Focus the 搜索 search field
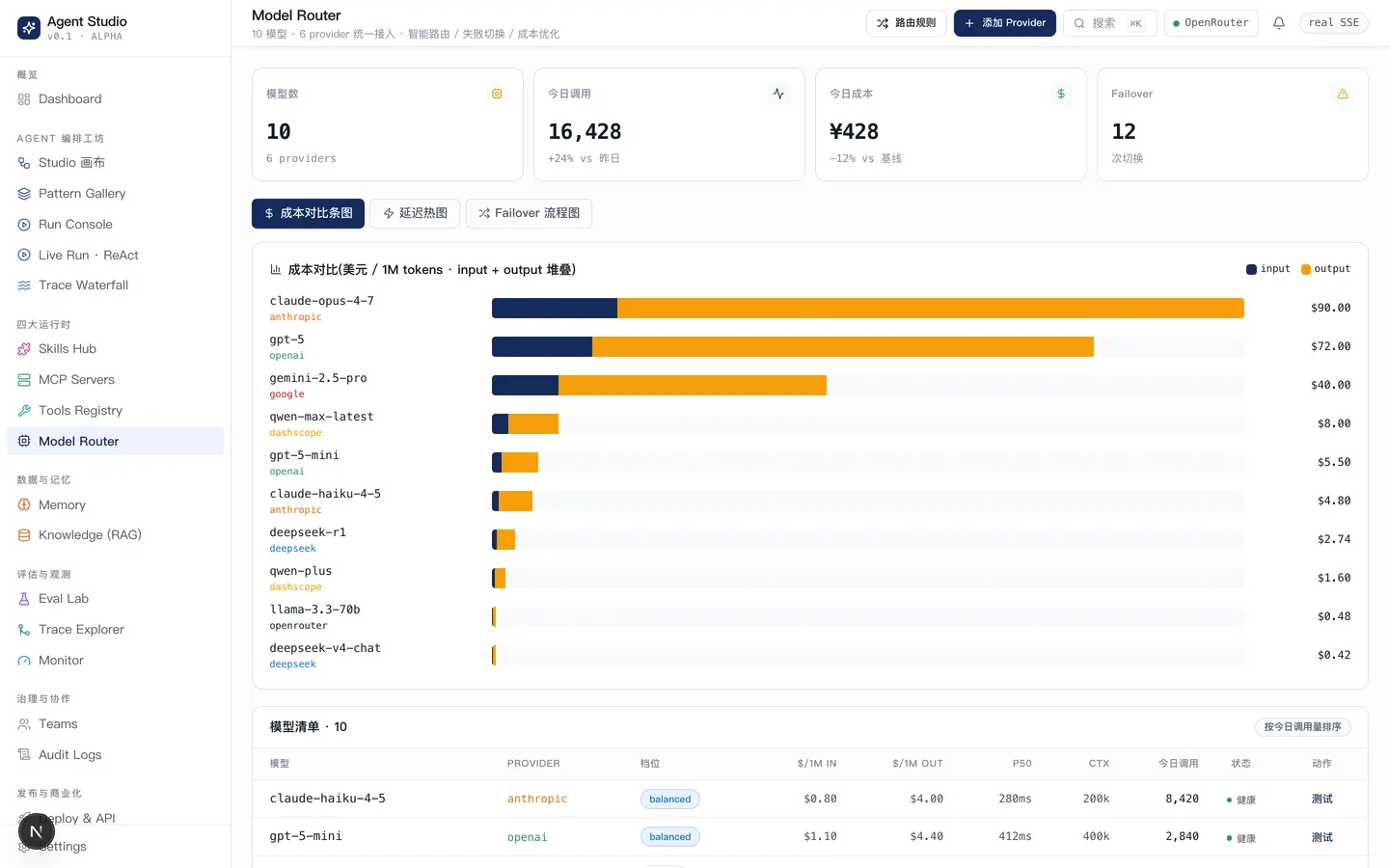Viewport: 1389px width, 868px height. (x=1109, y=23)
